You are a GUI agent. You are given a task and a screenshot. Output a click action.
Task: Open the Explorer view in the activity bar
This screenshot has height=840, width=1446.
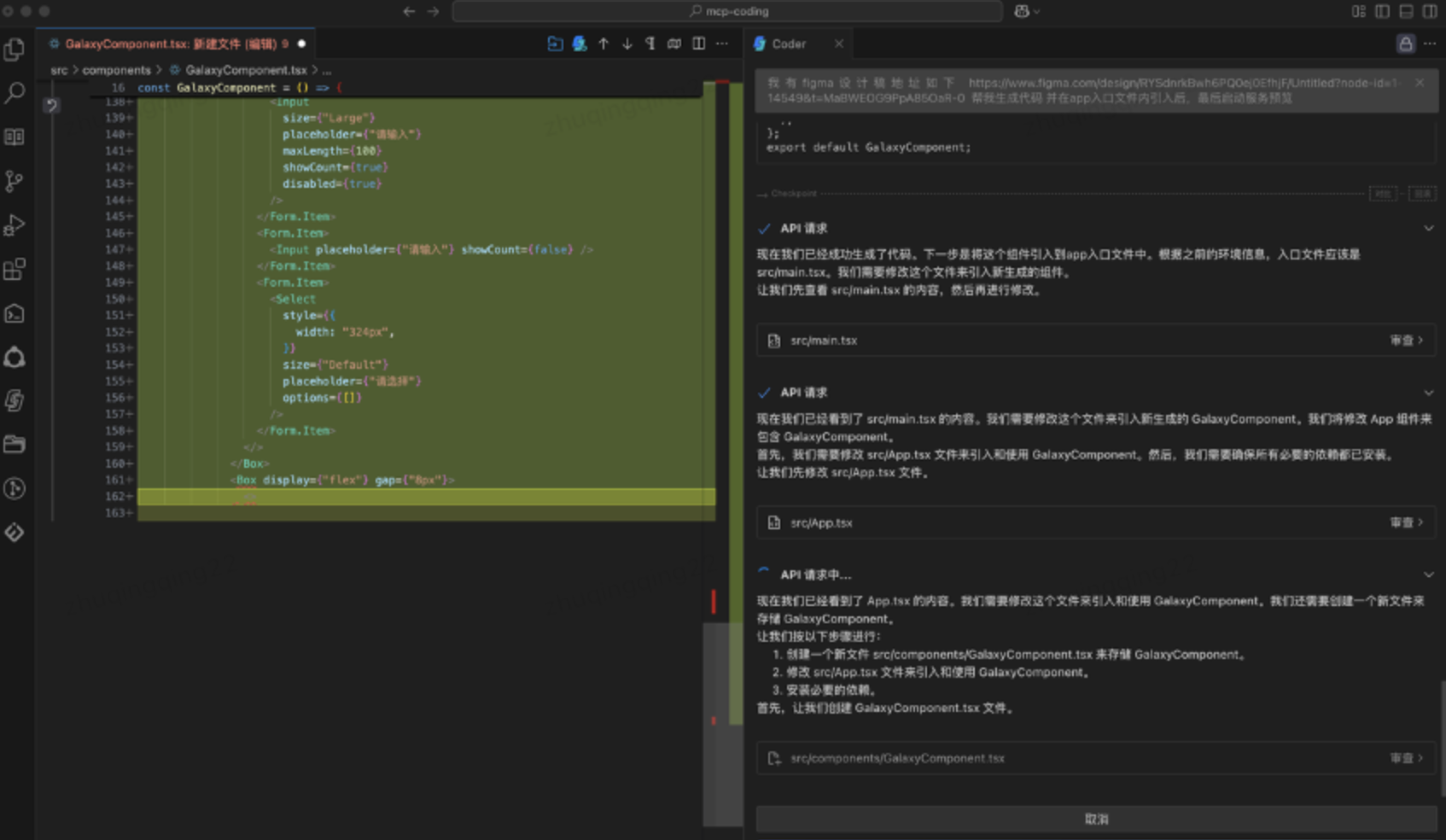tap(15, 50)
